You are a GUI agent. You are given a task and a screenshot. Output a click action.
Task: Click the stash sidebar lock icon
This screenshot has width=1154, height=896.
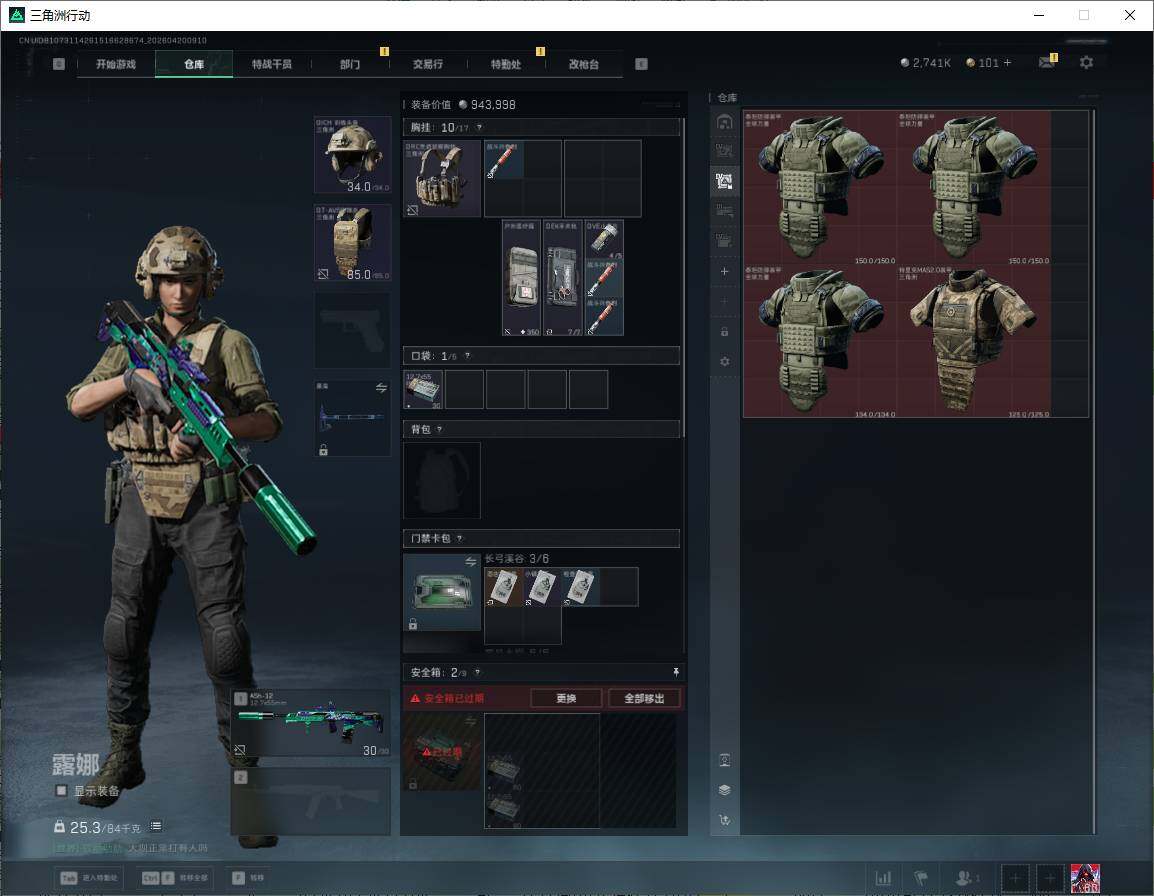click(x=724, y=332)
